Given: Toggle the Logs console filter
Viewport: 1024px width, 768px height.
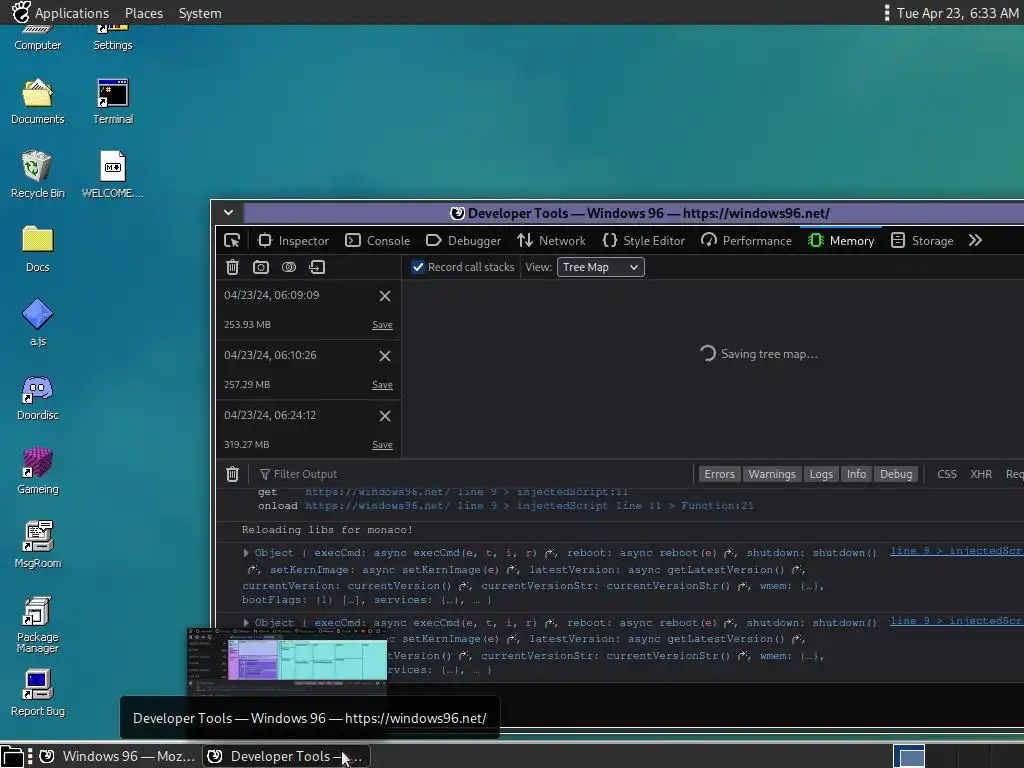Looking at the screenshot, I should click(821, 474).
